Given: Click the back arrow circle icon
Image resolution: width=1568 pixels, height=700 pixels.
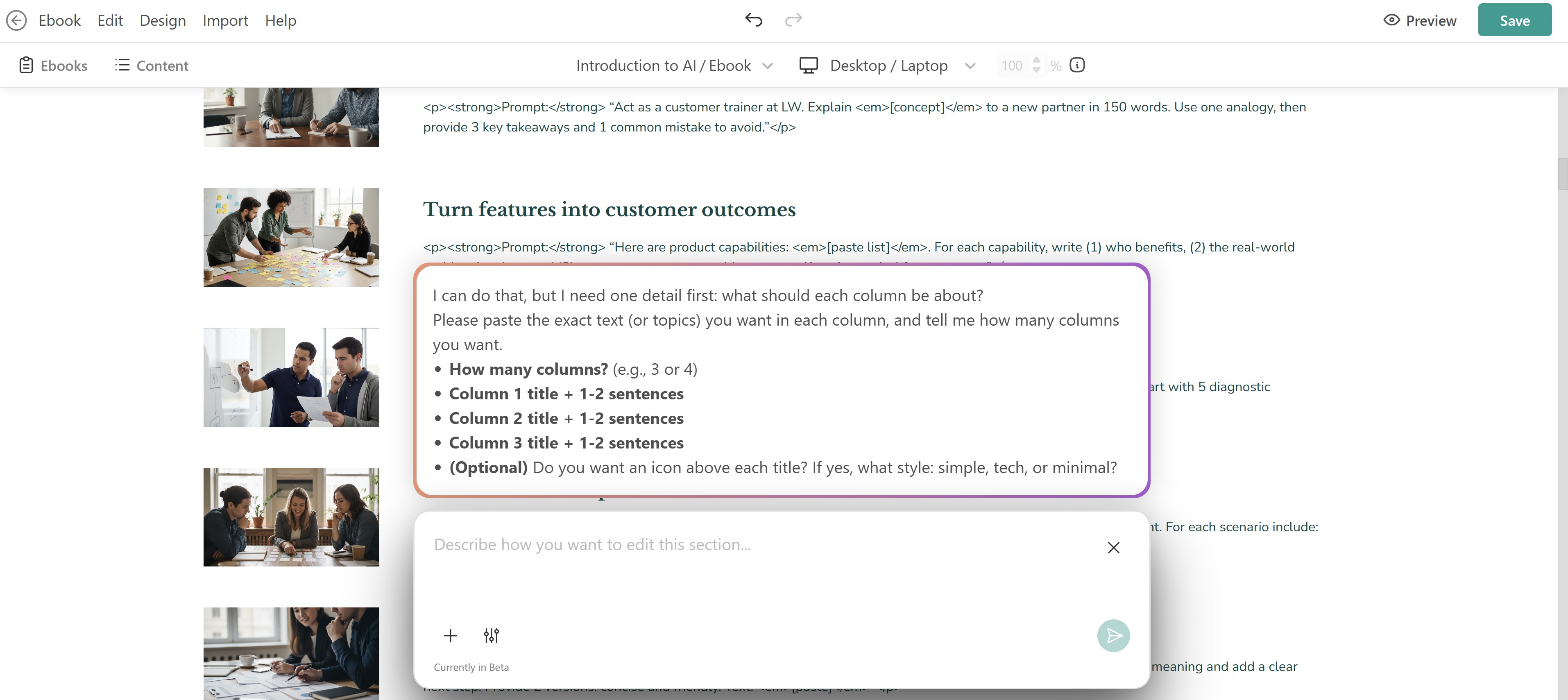Looking at the screenshot, I should (16, 20).
